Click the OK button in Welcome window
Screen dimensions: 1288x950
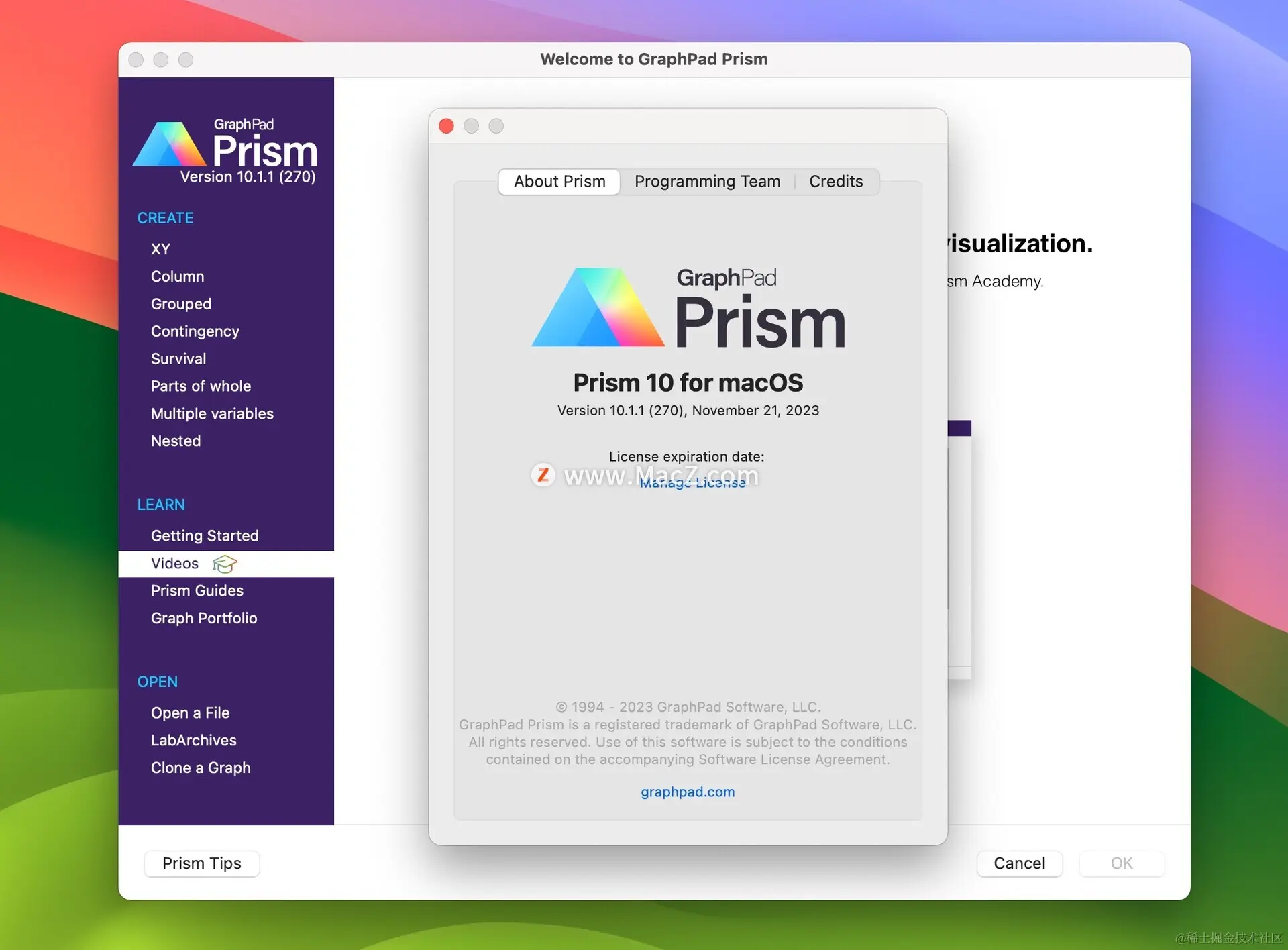click(x=1122, y=863)
